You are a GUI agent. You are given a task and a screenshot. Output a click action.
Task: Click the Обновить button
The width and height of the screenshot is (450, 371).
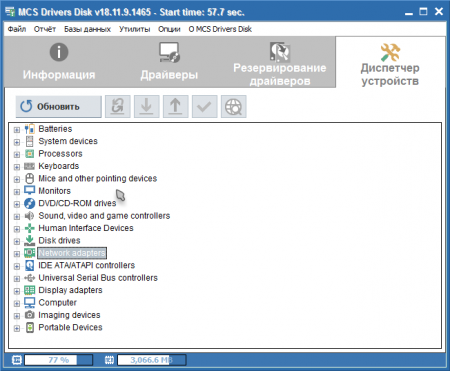59,107
